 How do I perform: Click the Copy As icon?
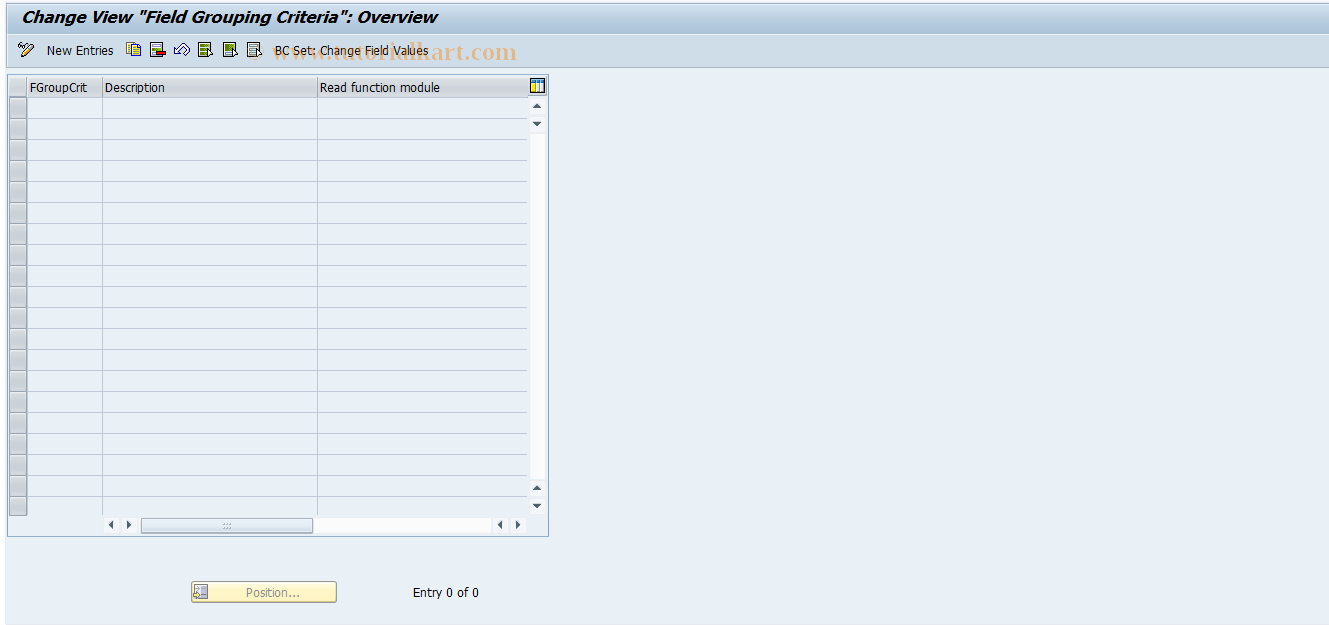[x=134, y=49]
